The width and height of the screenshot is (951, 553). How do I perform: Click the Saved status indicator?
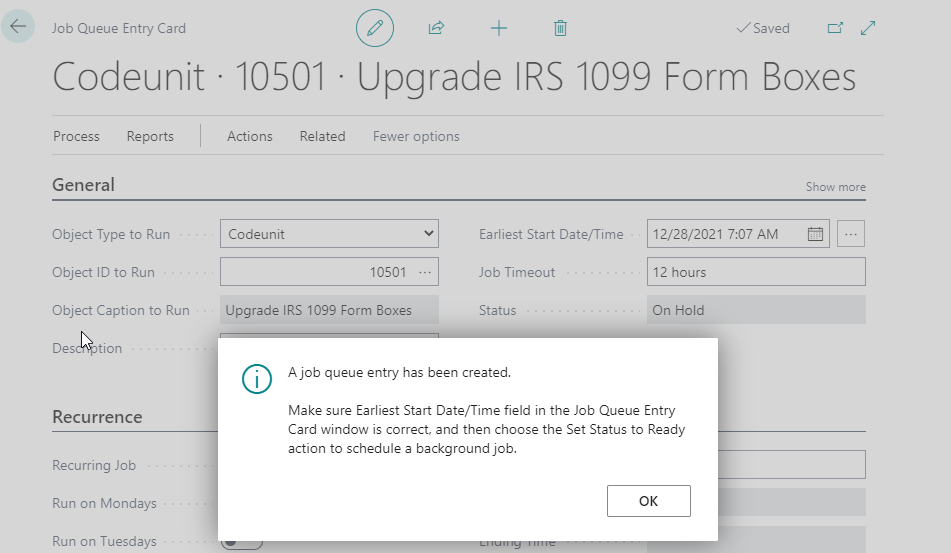click(763, 28)
